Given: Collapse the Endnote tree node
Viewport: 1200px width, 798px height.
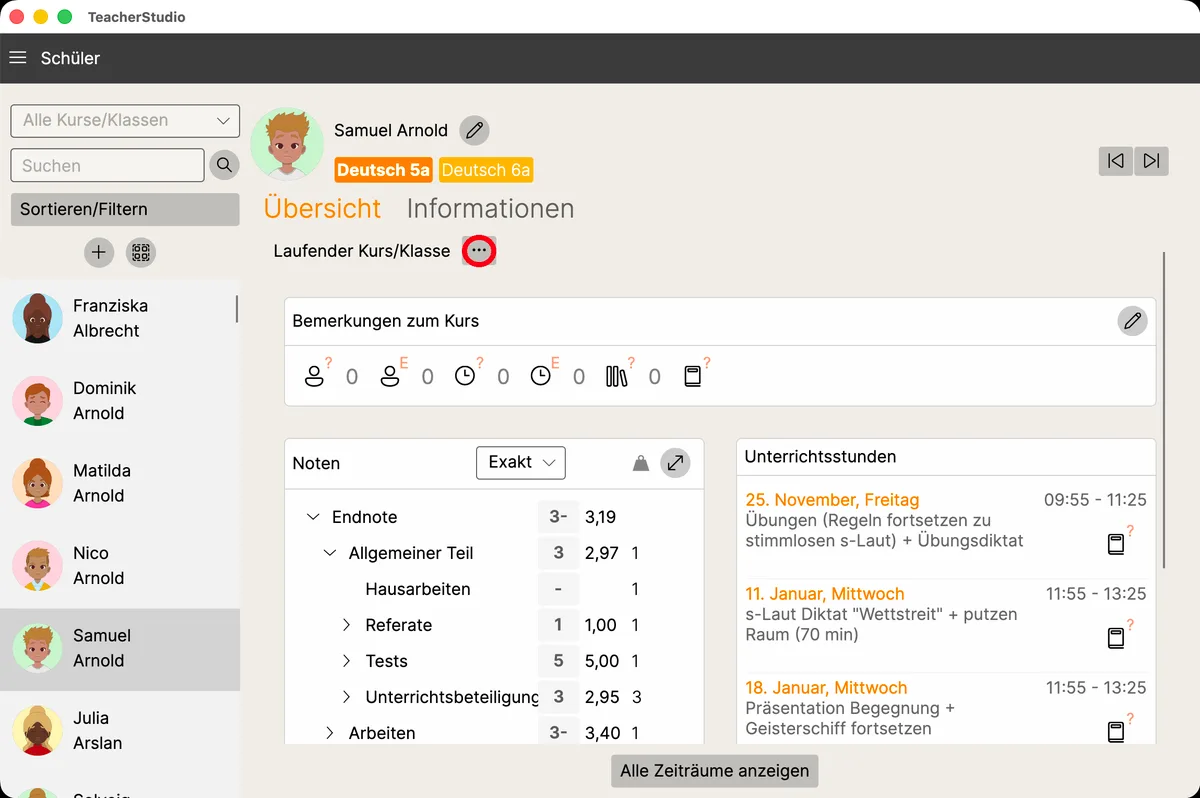Looking at the screenshot, I should pos(313,517).
